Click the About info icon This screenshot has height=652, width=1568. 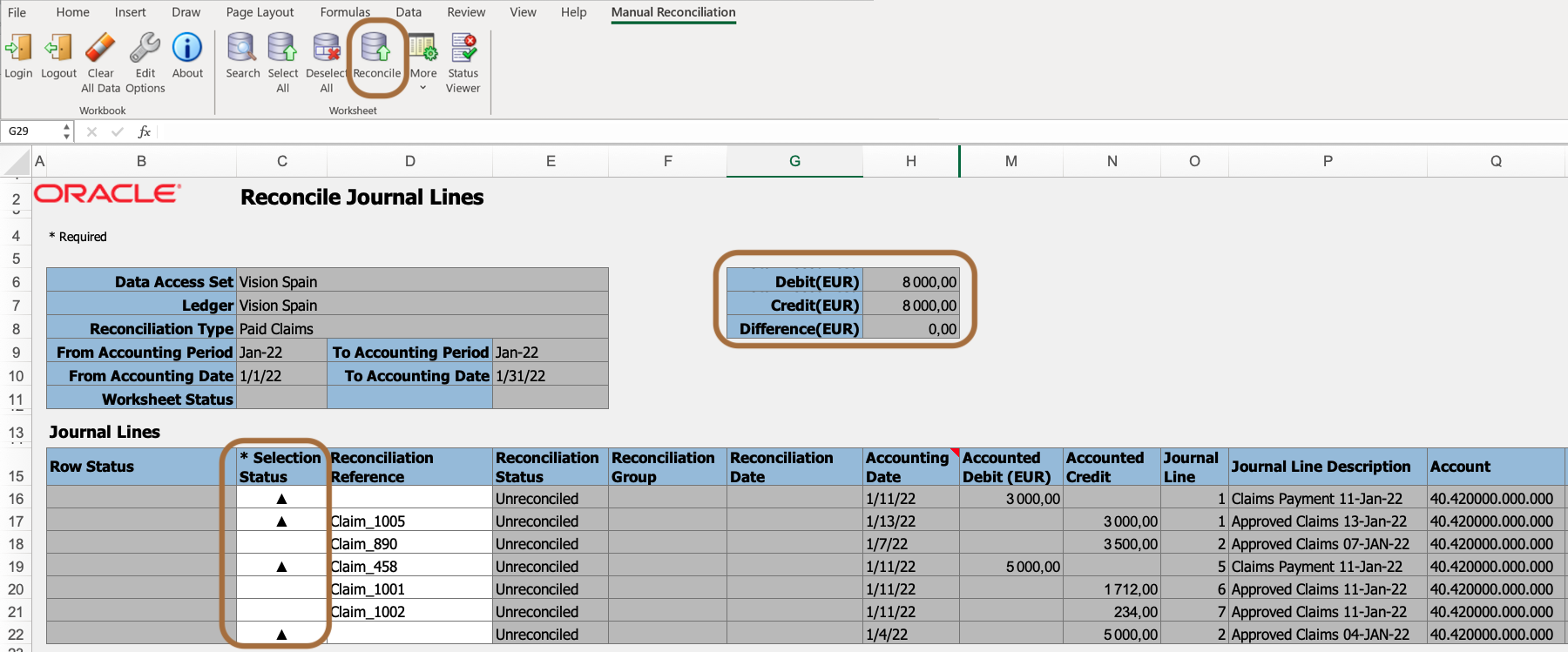coord(187,49)
